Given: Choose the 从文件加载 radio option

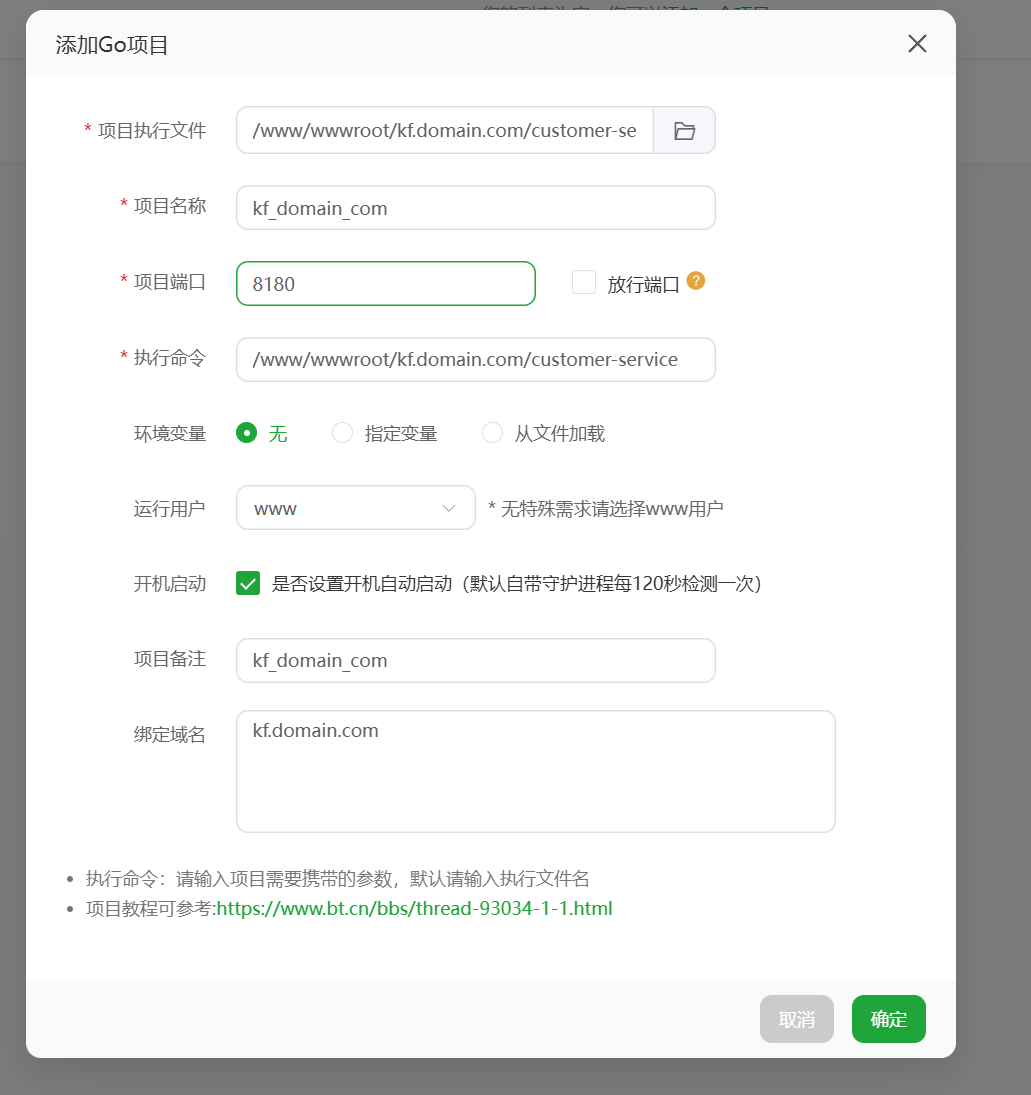Looking at the screenshot, I should (493, 433).
